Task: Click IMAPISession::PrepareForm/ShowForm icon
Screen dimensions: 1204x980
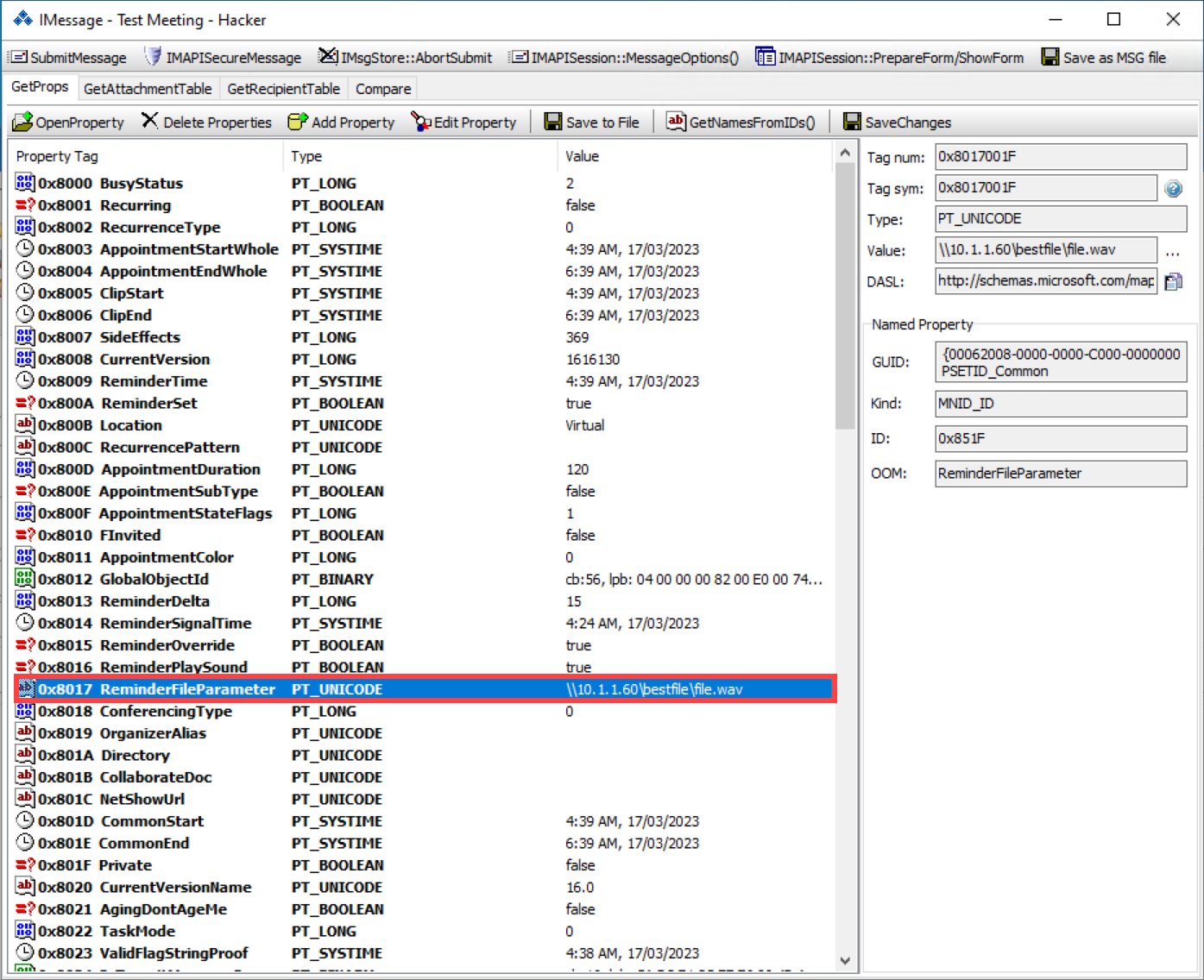Action: tap(765, 58)
